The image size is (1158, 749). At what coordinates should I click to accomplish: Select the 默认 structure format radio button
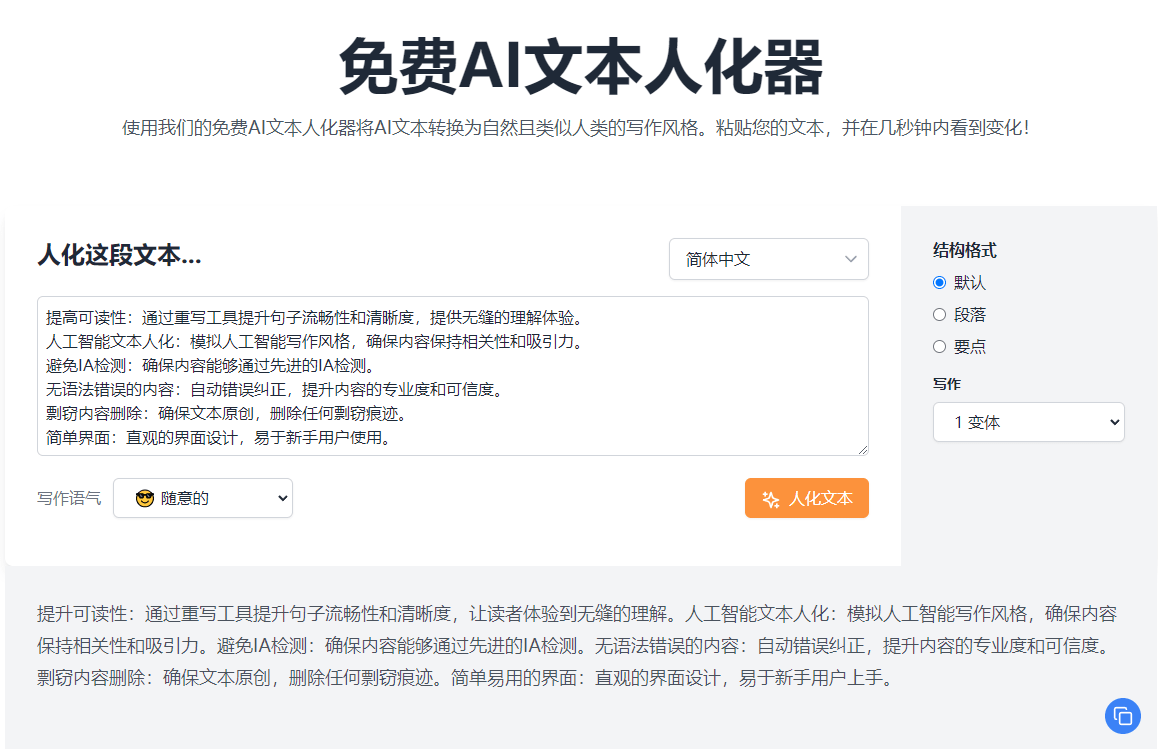point(939,283)
